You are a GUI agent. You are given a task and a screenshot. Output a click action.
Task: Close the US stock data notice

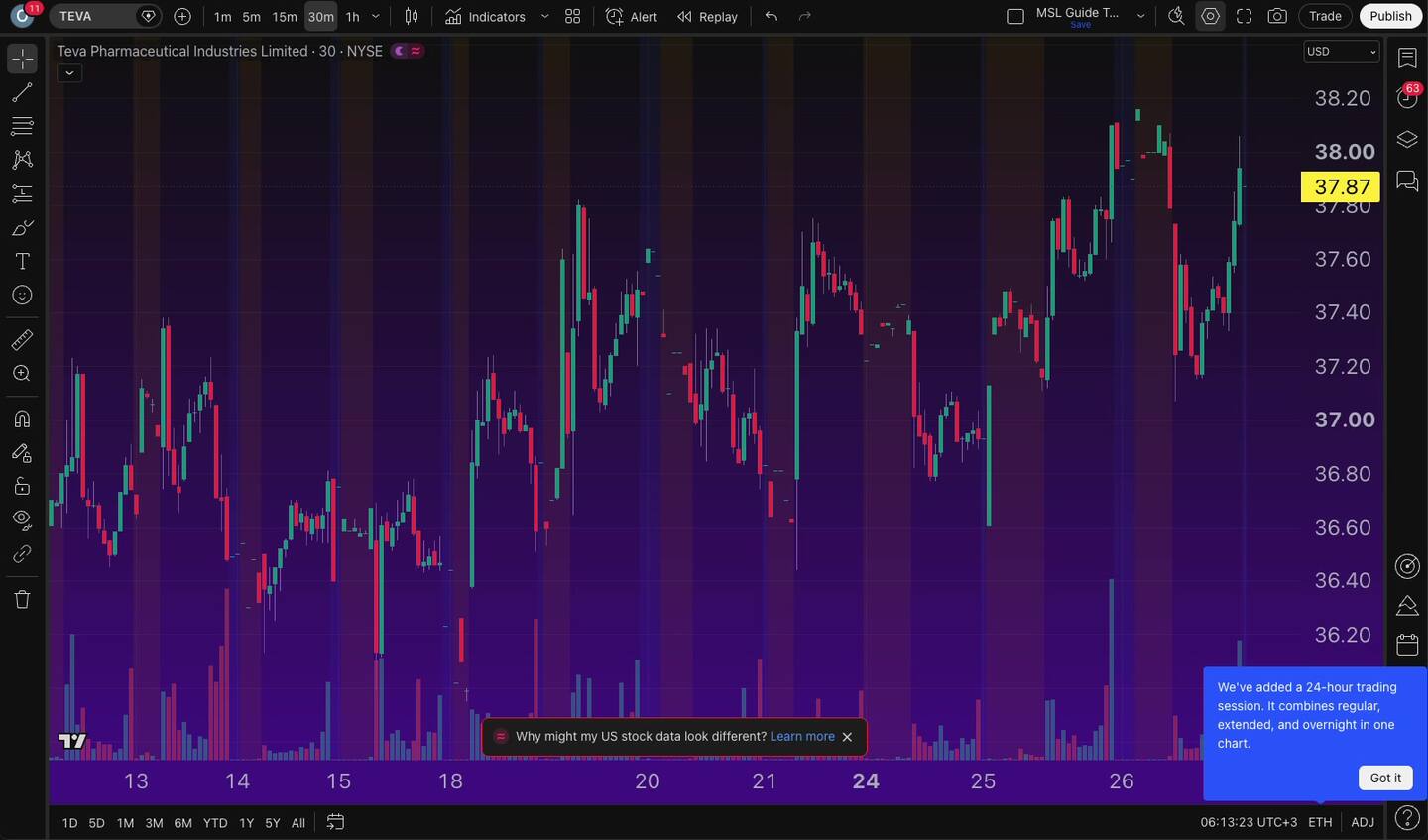[x=847, y=737]
